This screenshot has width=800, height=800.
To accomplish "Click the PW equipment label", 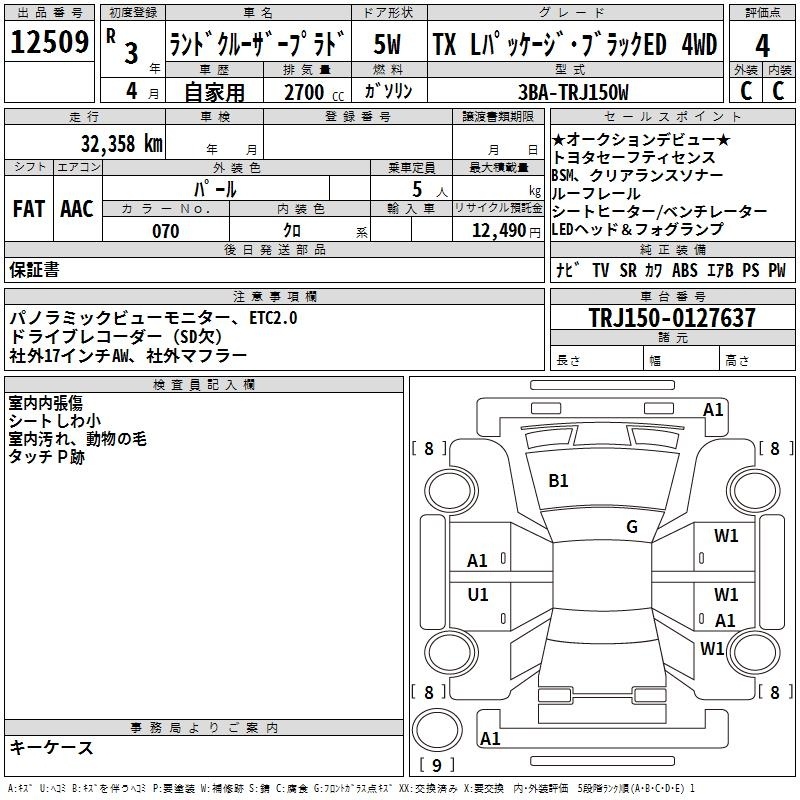I will [776, 270].
